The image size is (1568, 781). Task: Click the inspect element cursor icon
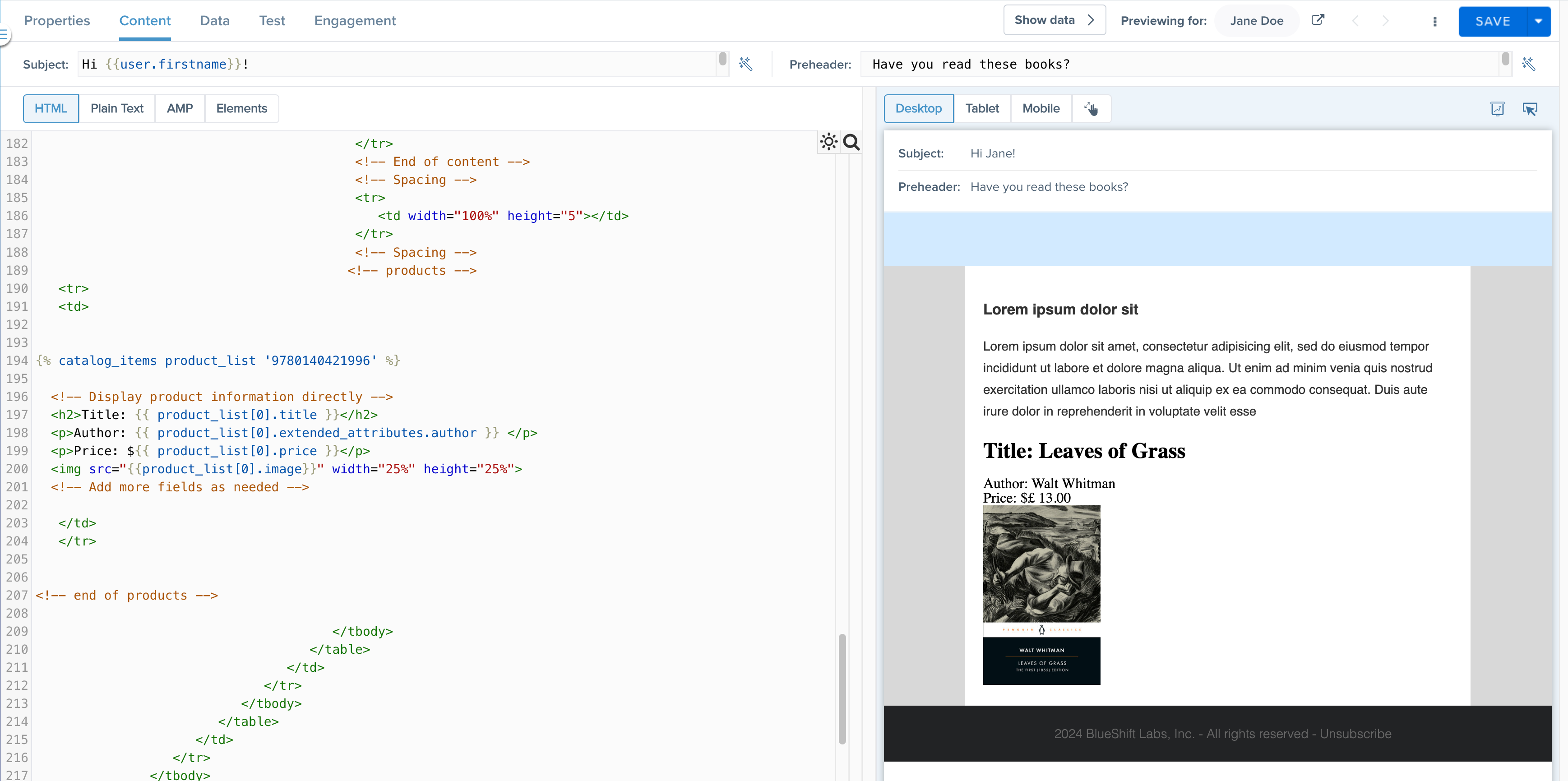click(1530, 108)
